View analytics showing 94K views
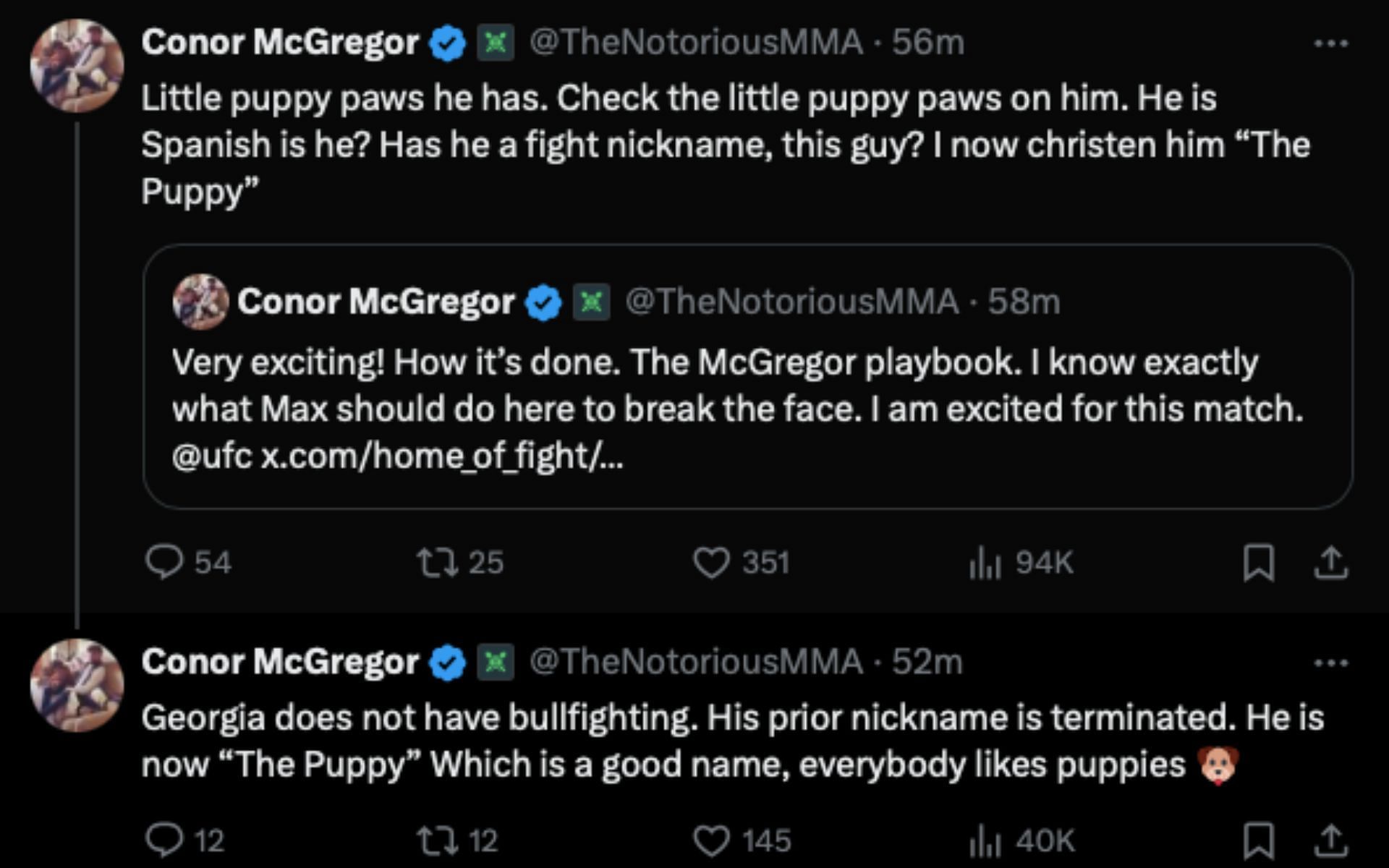This screenshot has width=1389, height=868. click(x=985, y=563)
